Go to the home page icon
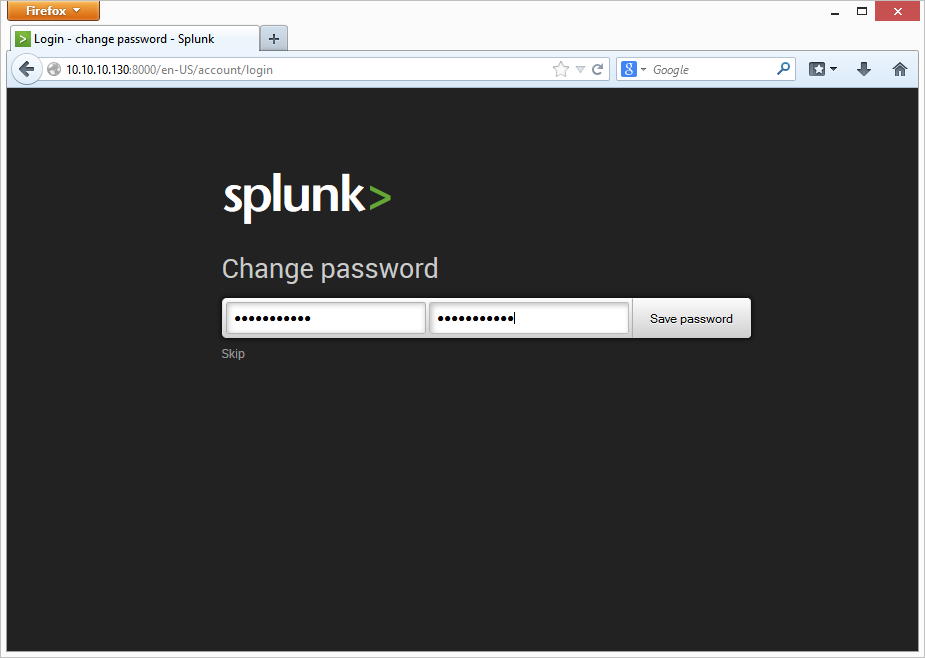Screen dimensions: 925x658 pos(899,70)
